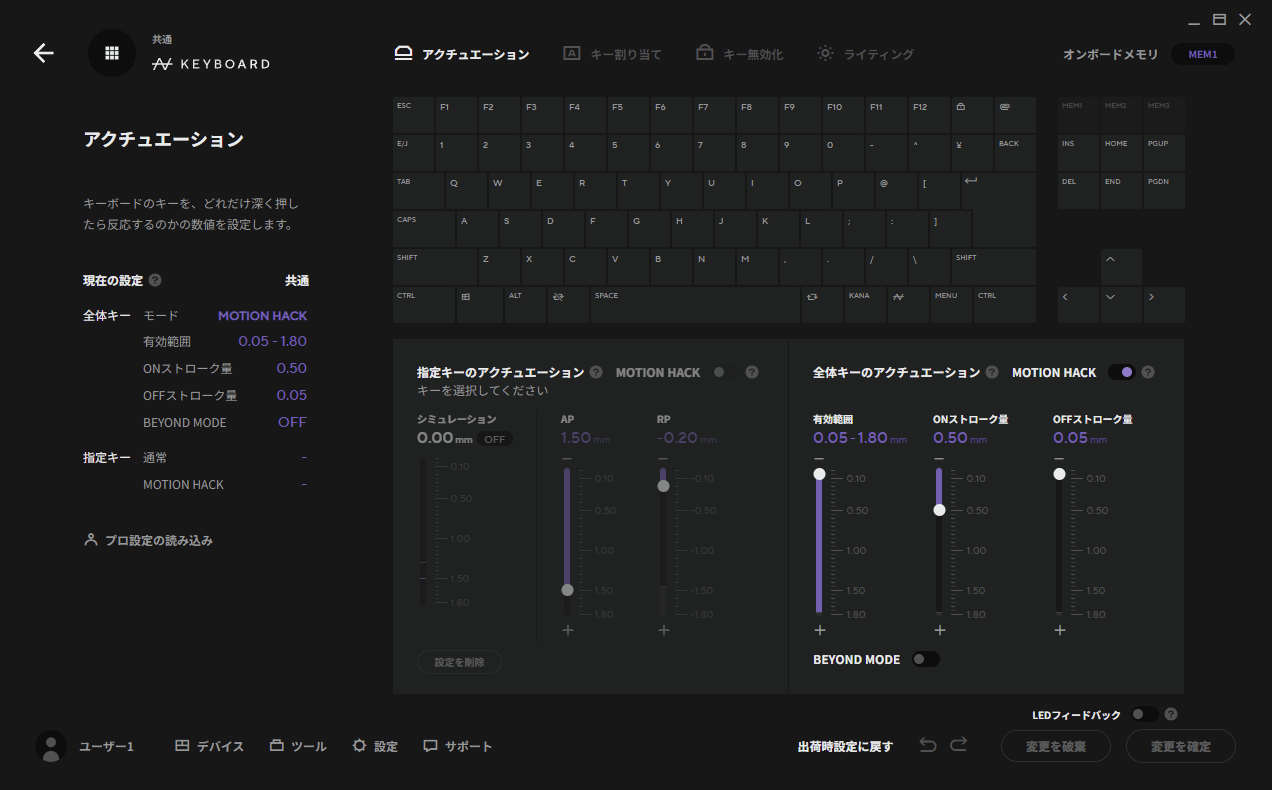This screenshot has width=1272, height=790.
Task: Click the undo arrow icon
Action: click(928, 745)
